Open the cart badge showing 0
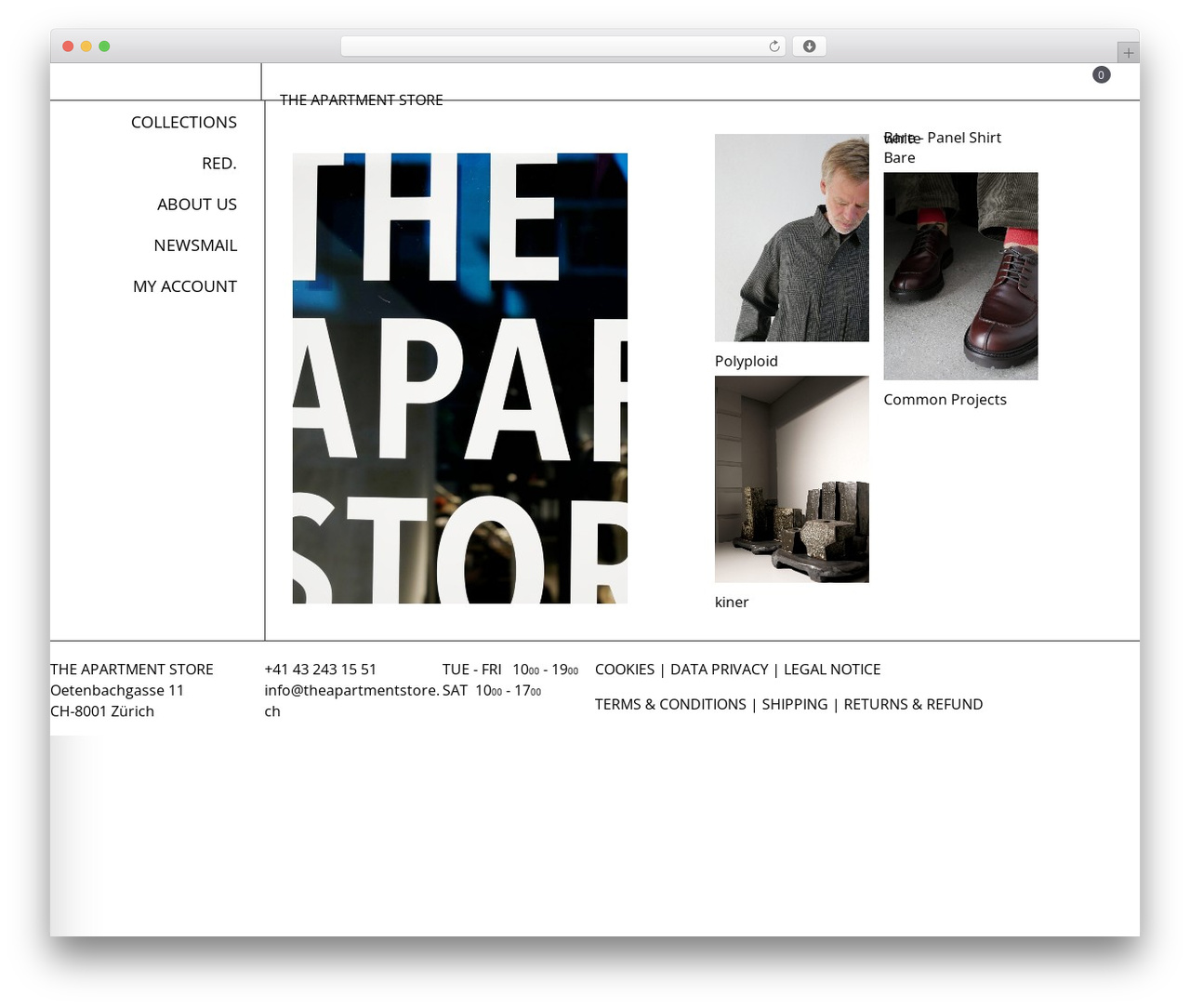1190x1008 pixels. click(1101, 74)
